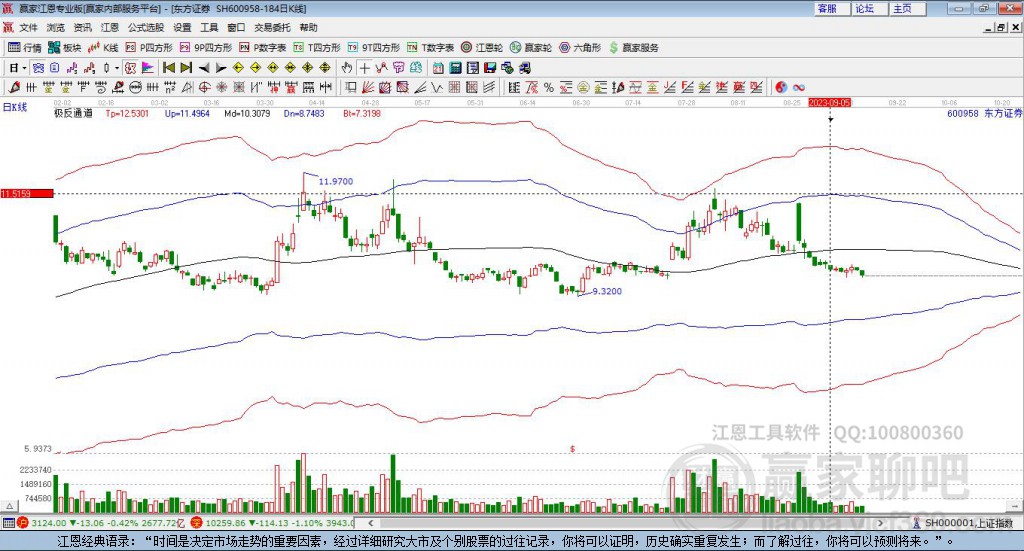Click the Md=10.3079 indicator value
This screenshot has height=551, width=1024.
click(247, 114)
